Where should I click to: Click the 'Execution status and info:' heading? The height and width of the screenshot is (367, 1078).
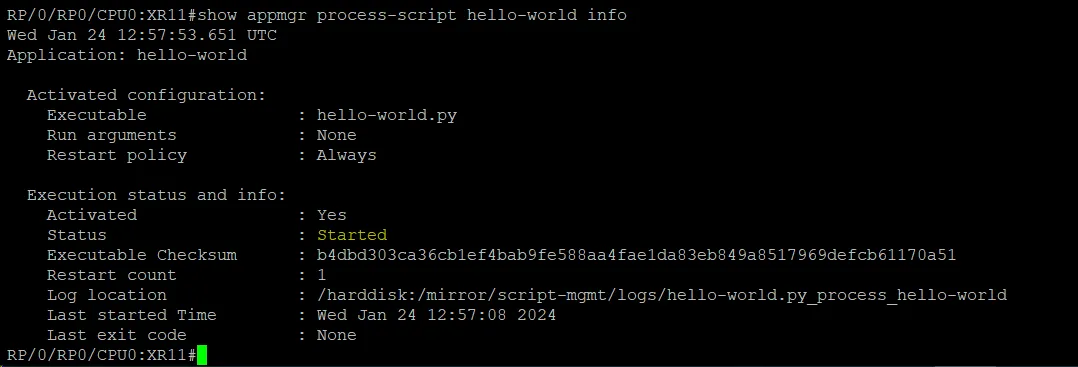point(156,195)
